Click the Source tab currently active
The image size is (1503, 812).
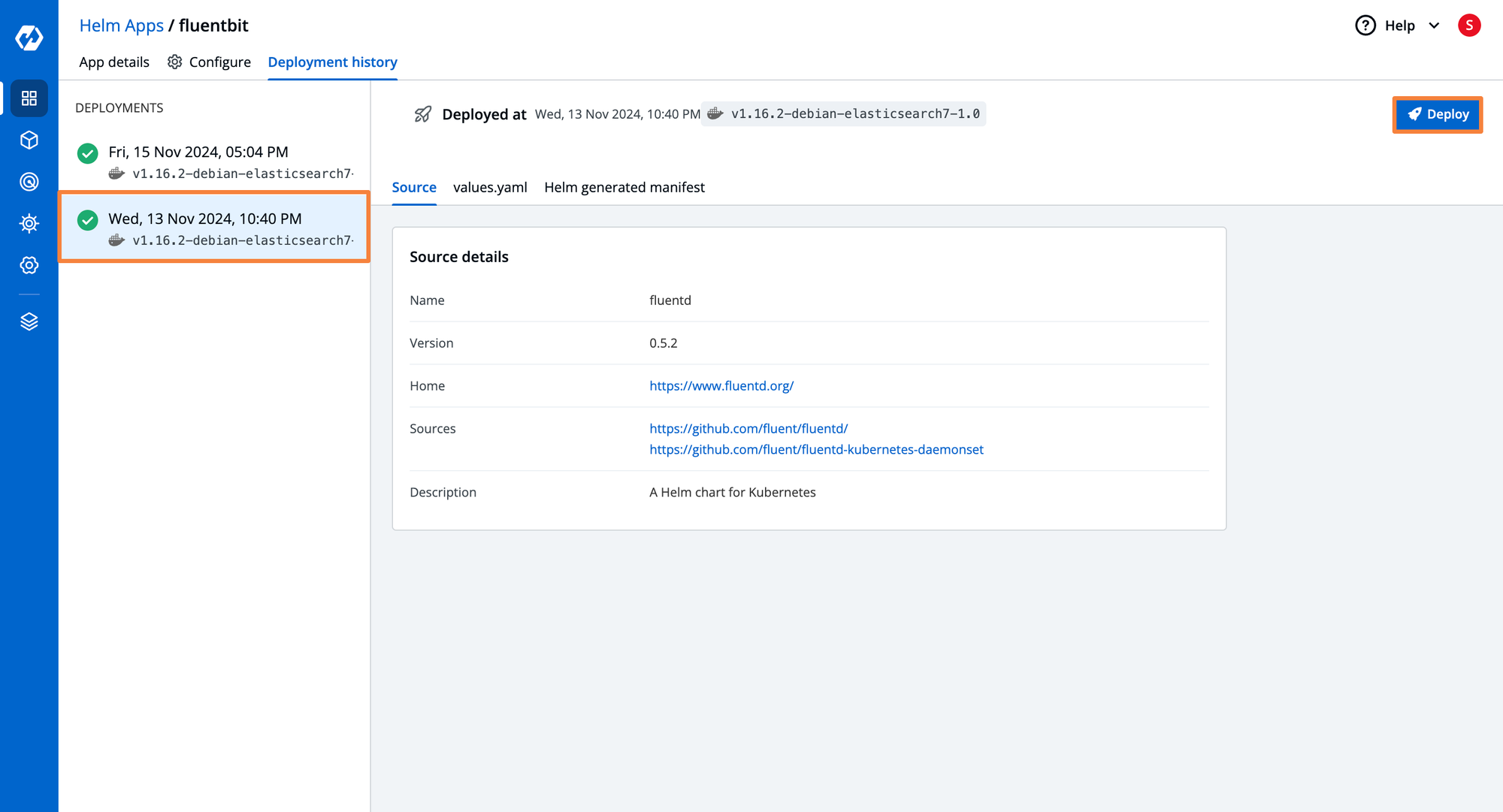[x=415, y=187]
